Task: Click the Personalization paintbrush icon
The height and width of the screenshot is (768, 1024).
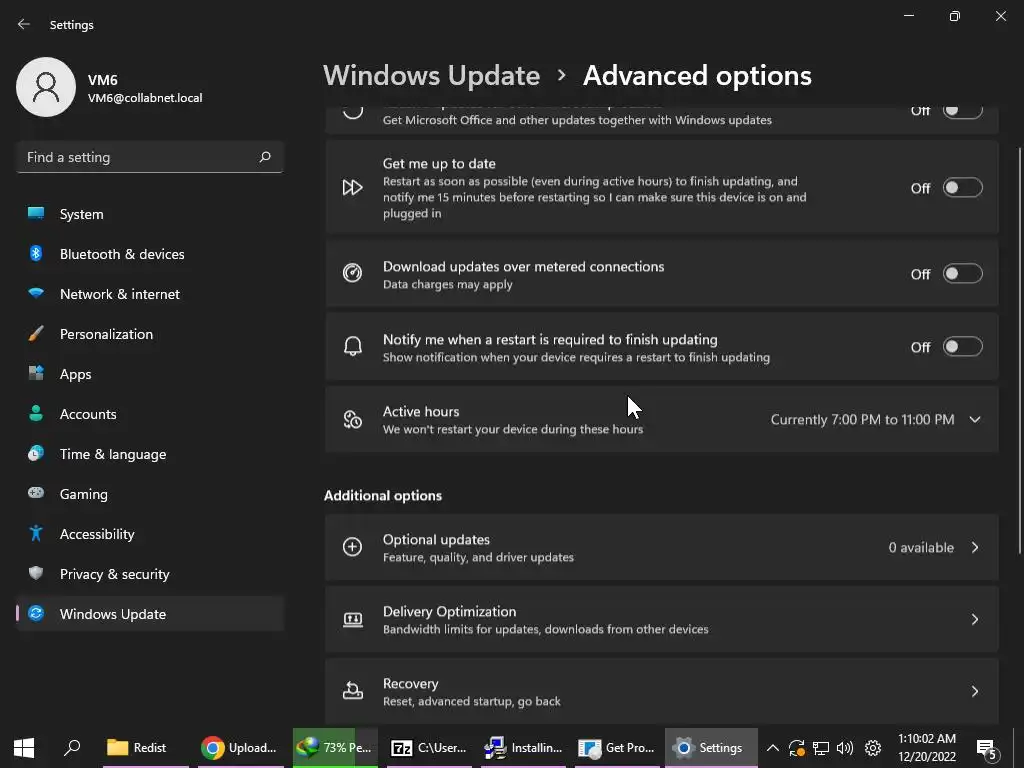Action: (36, 333)
